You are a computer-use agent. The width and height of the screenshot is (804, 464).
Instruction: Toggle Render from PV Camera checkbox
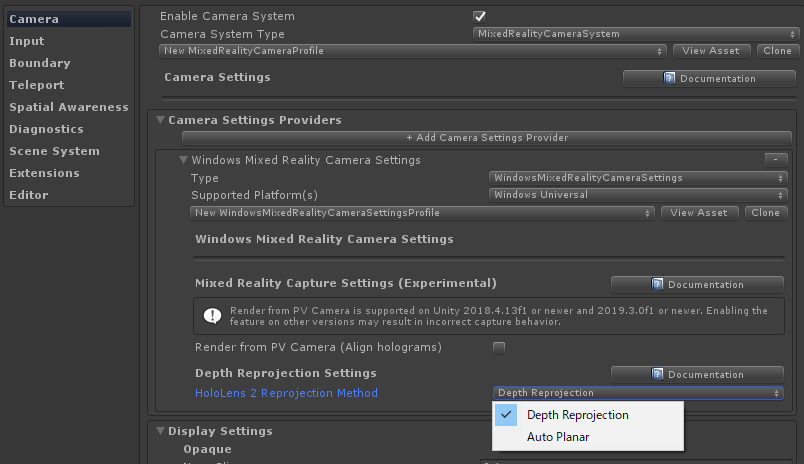pos(499,348)
